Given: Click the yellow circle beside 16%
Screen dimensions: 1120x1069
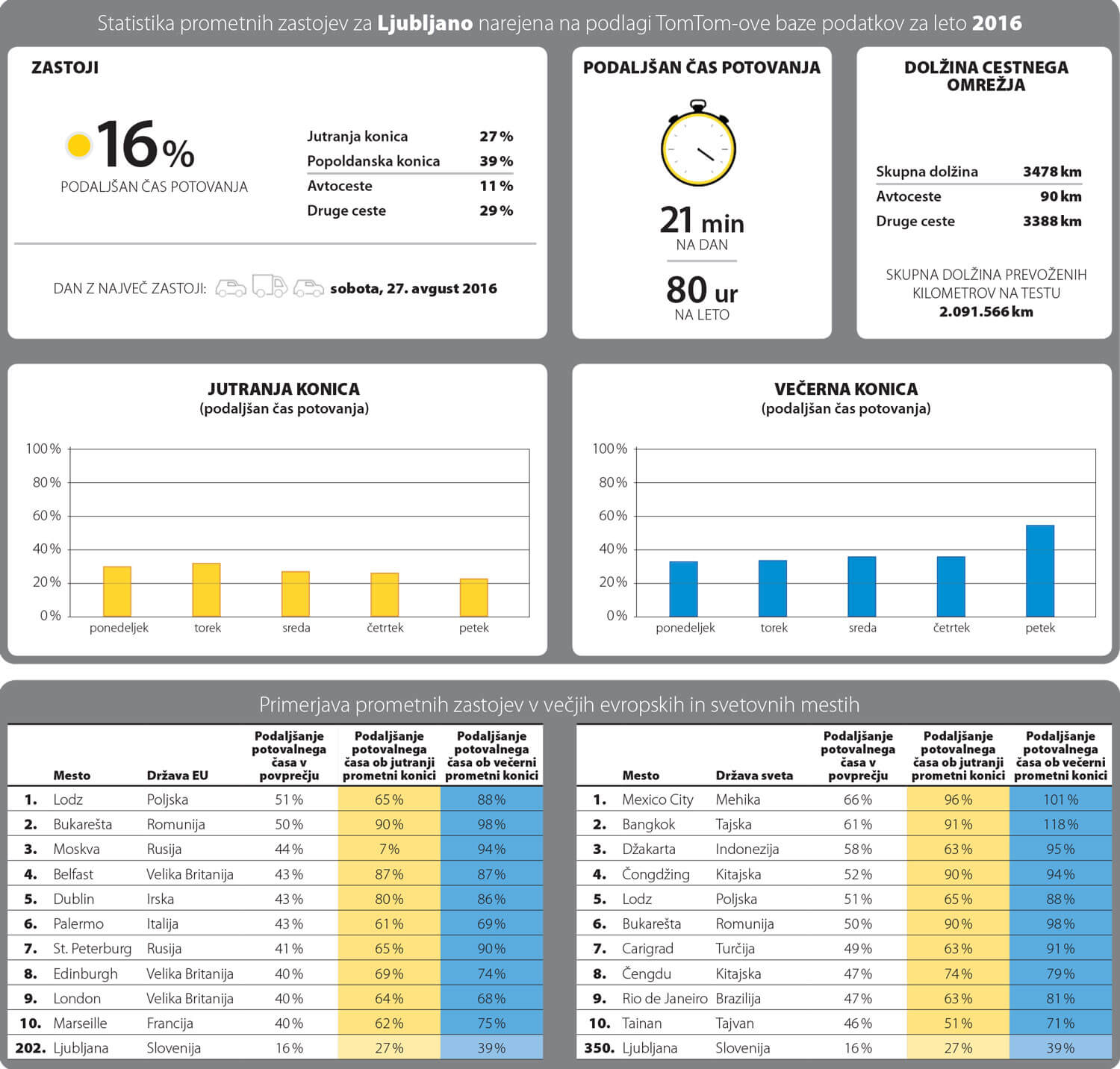Looking at the screenshot, I should 78,146.
